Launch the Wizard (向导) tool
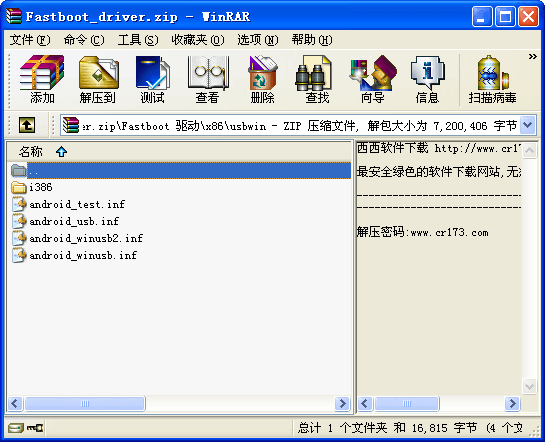 click(x=373, y=79)
